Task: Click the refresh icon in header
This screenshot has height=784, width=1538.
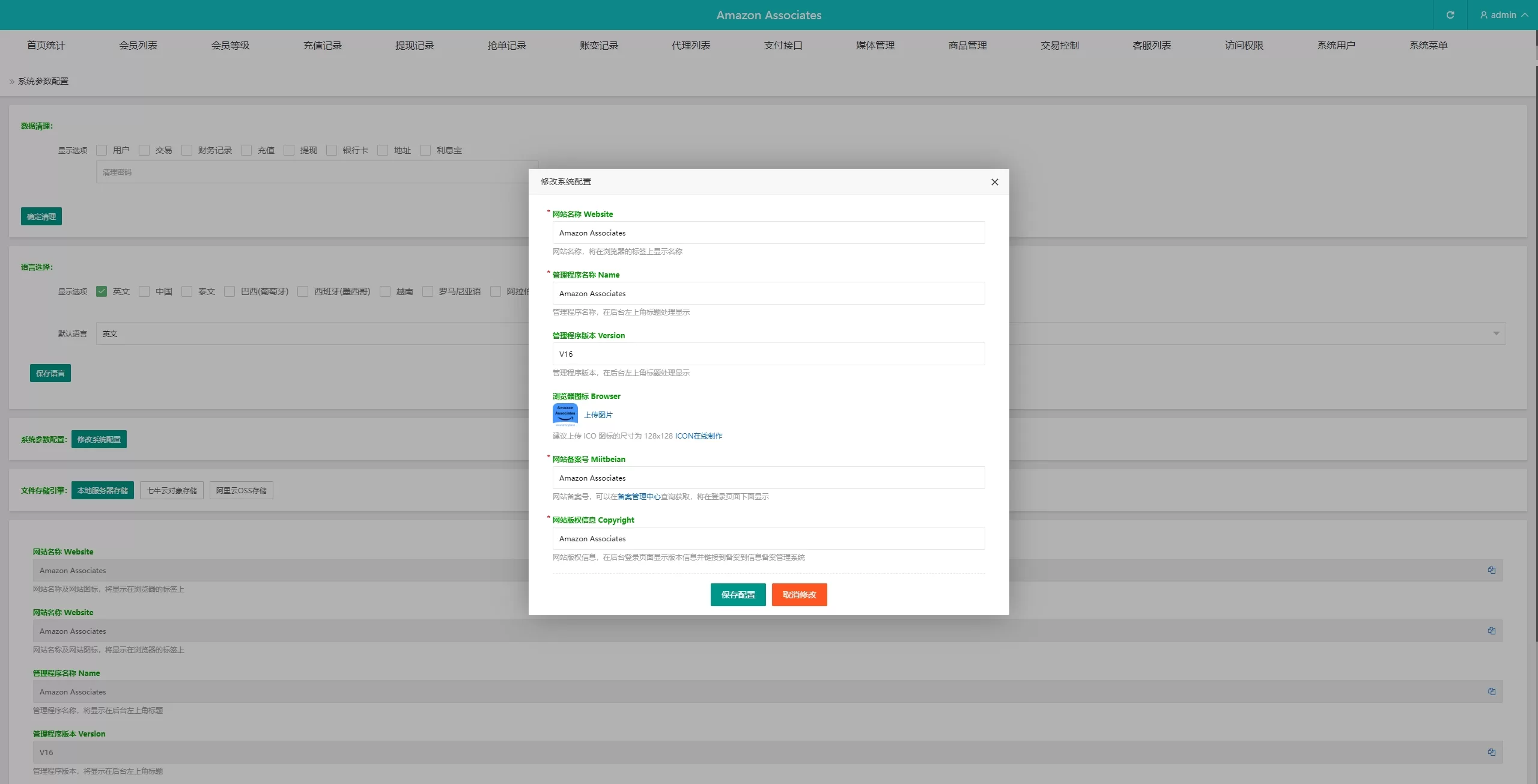Action: point(1450,15)
